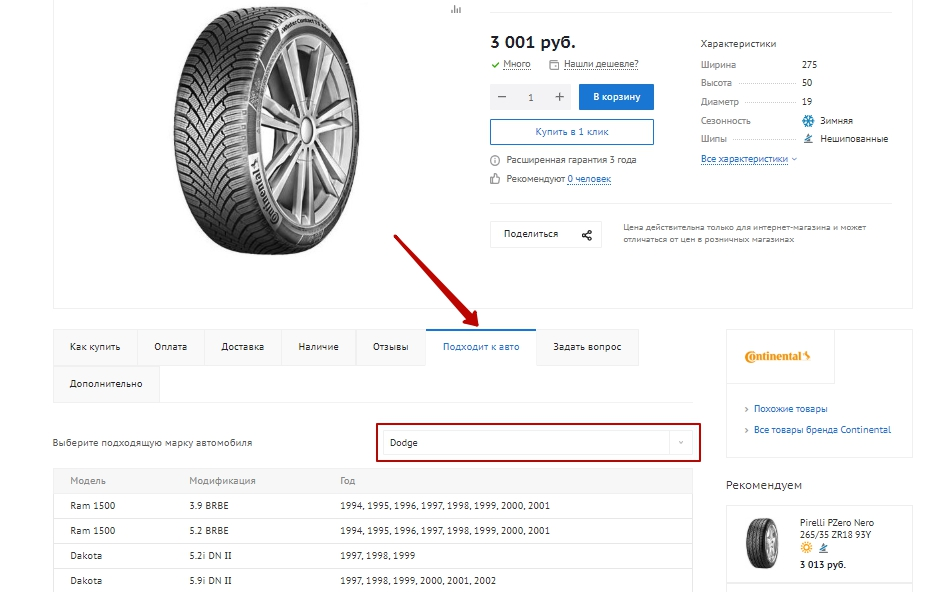Click the calendar icon beside Нашли дешевле

(x=554, y=64)
